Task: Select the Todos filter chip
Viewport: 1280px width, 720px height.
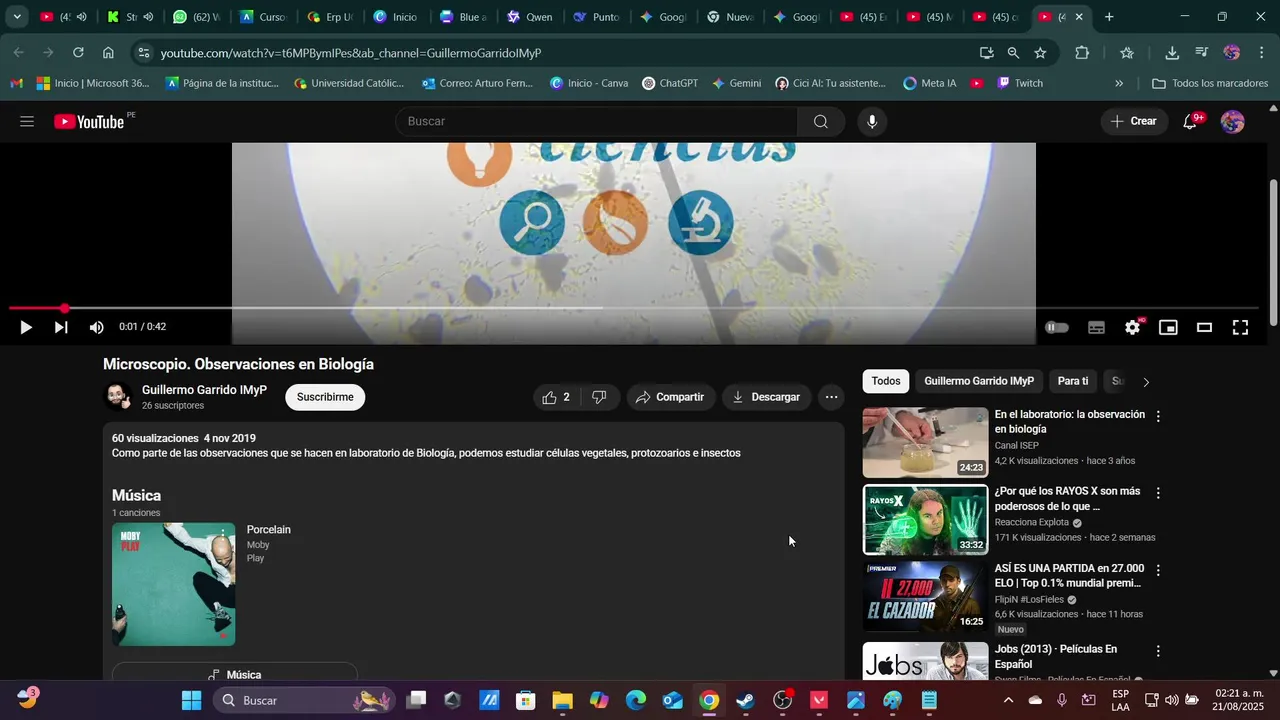Action: pyautogui.click(x=885, y=381)
